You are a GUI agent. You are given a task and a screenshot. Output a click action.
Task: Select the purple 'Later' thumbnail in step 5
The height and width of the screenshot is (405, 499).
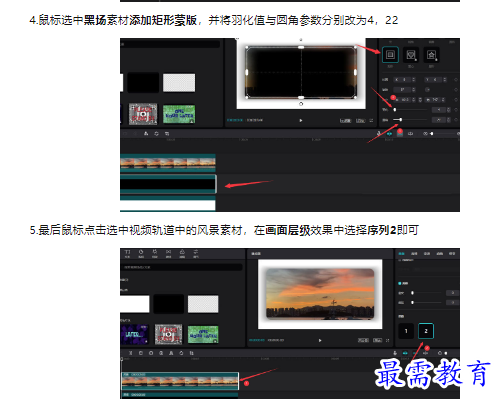point(134,334)
